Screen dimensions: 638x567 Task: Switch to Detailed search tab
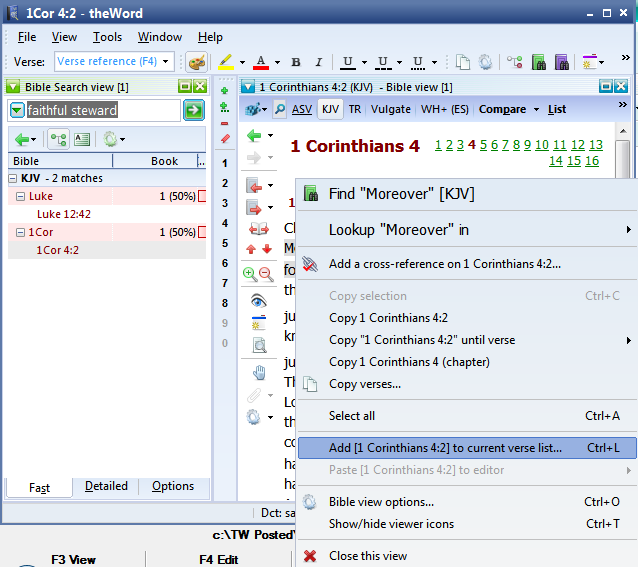(x=106, y=486)
